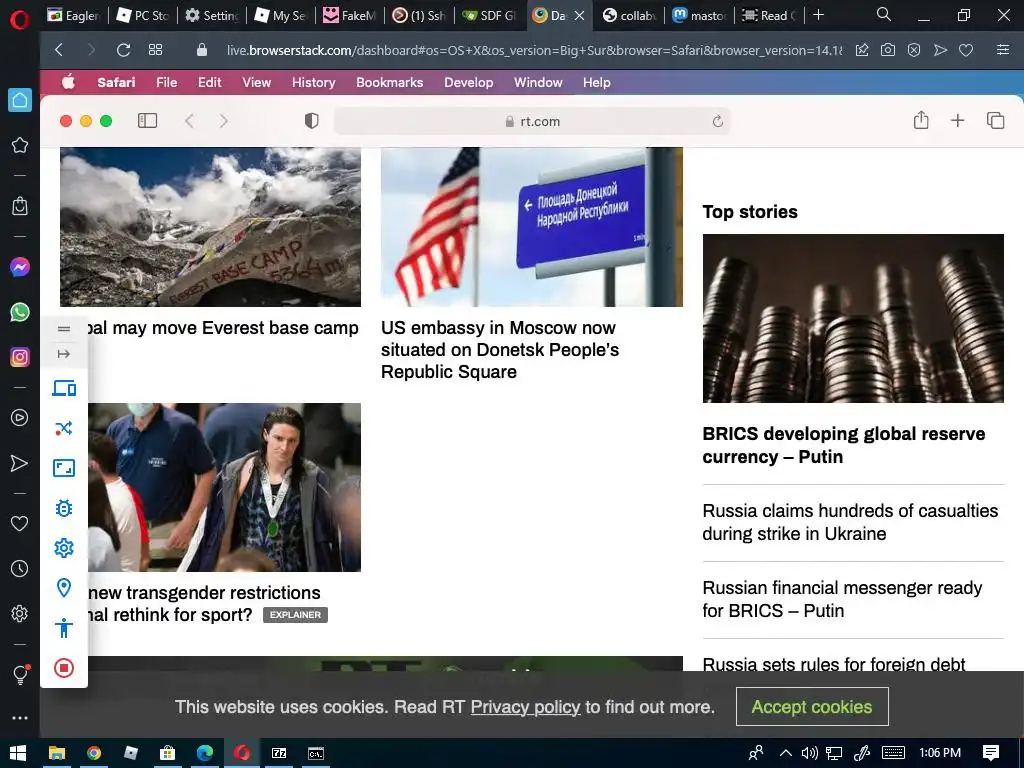
Task: Open shopping bag icon in sidebar
Action: click(x=20, y=206)
